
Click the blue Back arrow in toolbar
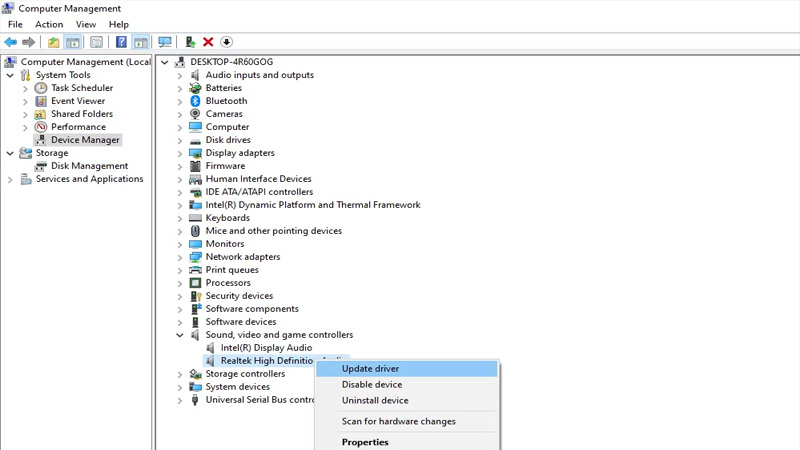pyautogui.click(x=10, y=42)
